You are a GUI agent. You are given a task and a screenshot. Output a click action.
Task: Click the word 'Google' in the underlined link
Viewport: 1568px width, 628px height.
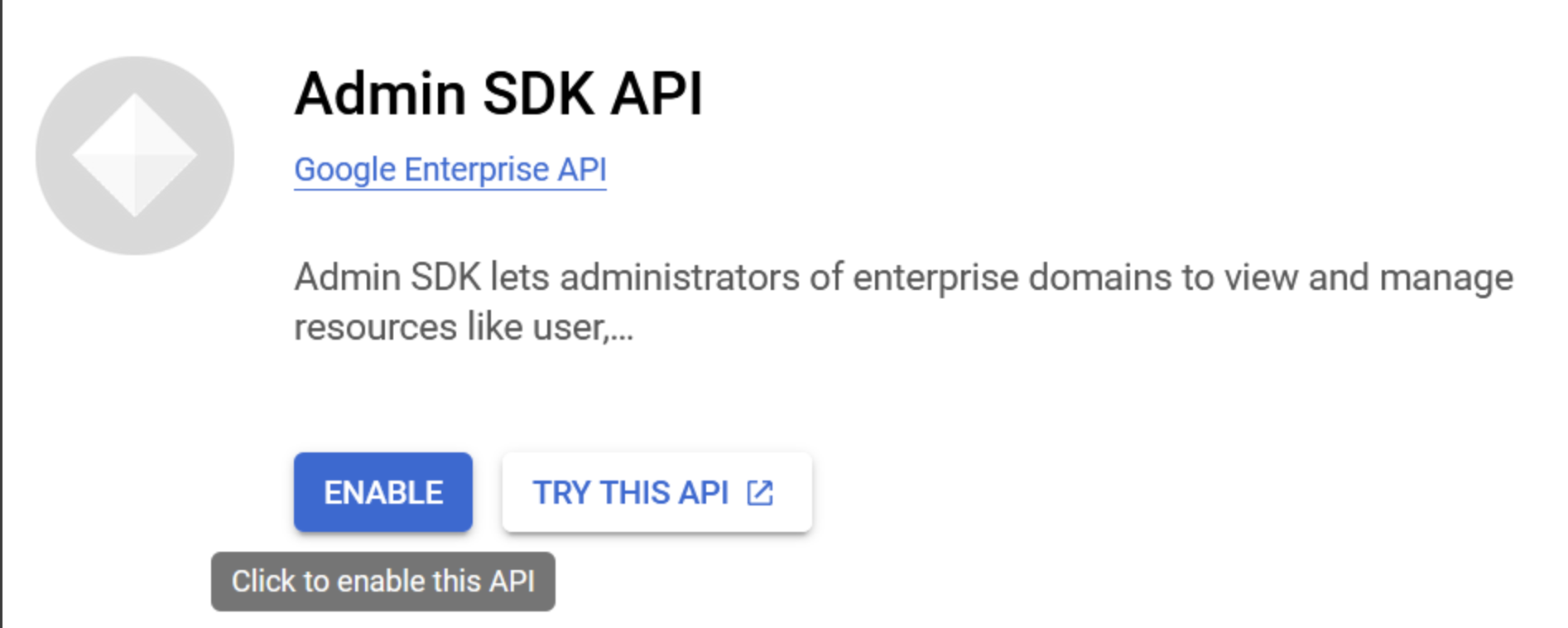(345, 171)
